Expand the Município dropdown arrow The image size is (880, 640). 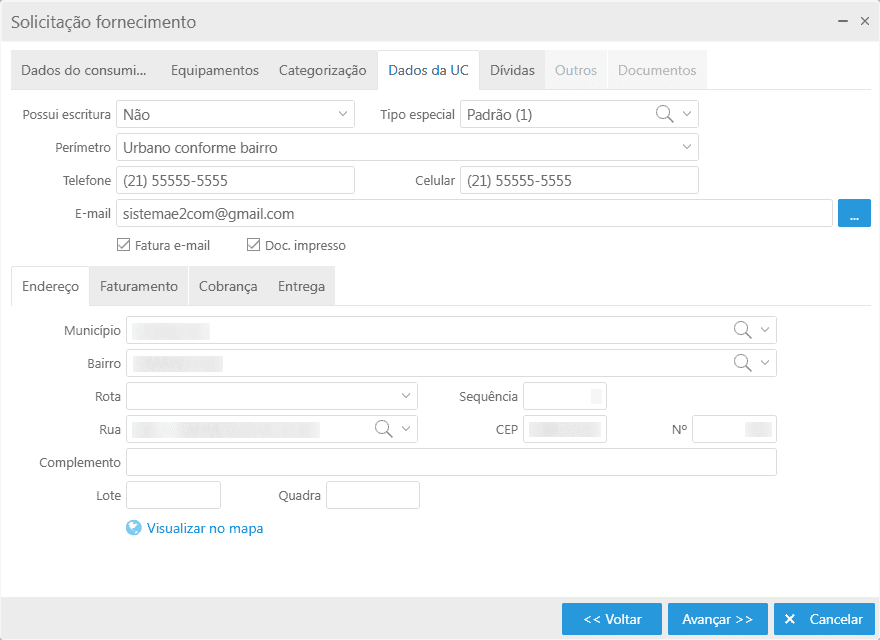[765, 330]
